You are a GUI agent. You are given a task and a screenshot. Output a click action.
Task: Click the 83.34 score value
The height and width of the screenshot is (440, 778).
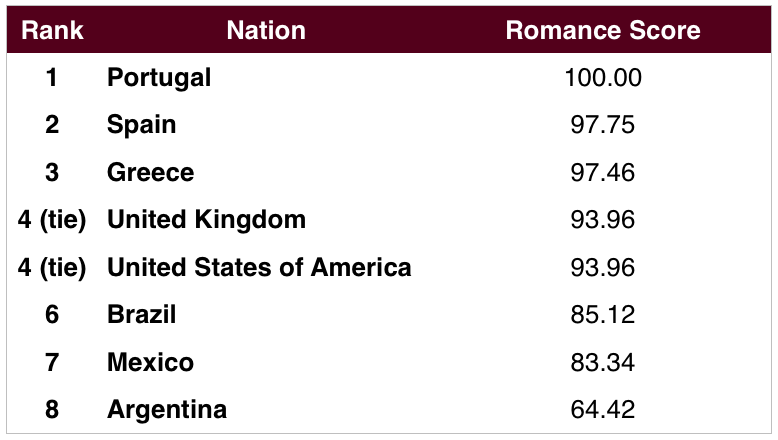click(x=603, y=362)
